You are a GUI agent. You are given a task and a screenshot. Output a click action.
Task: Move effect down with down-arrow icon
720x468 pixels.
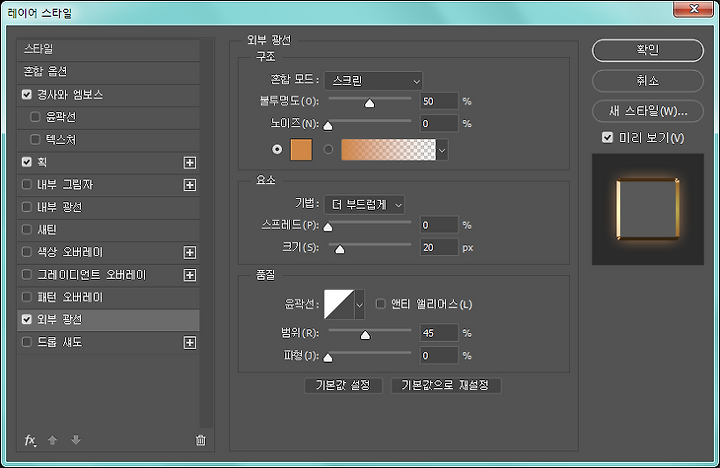(x=76, y=440)
